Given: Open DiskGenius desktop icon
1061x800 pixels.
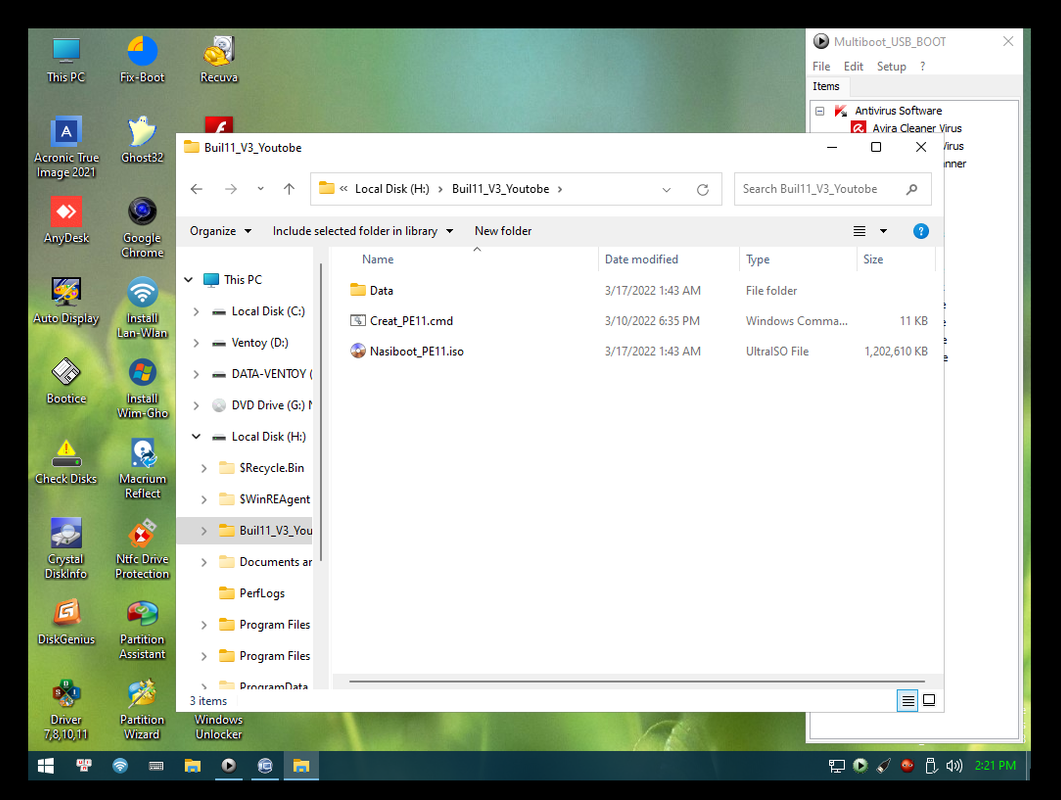Looking at the screenshot, I should [66, 622].
